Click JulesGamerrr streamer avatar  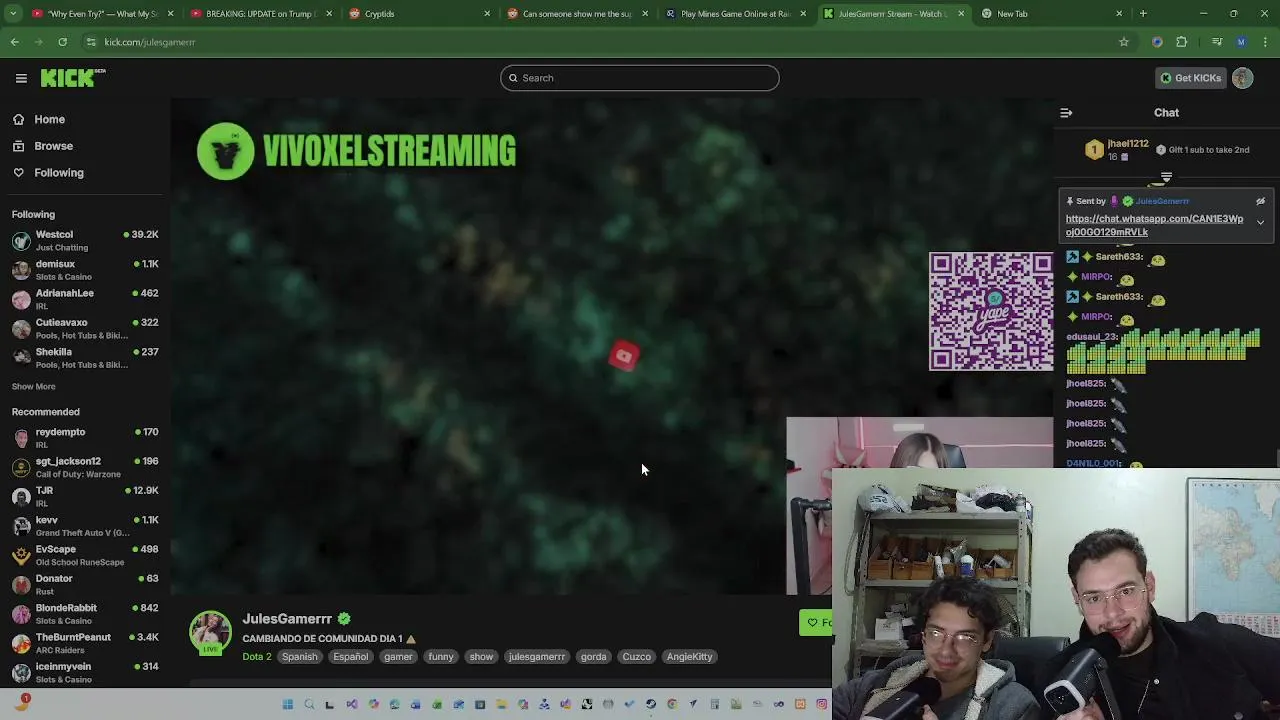point(210,633)
